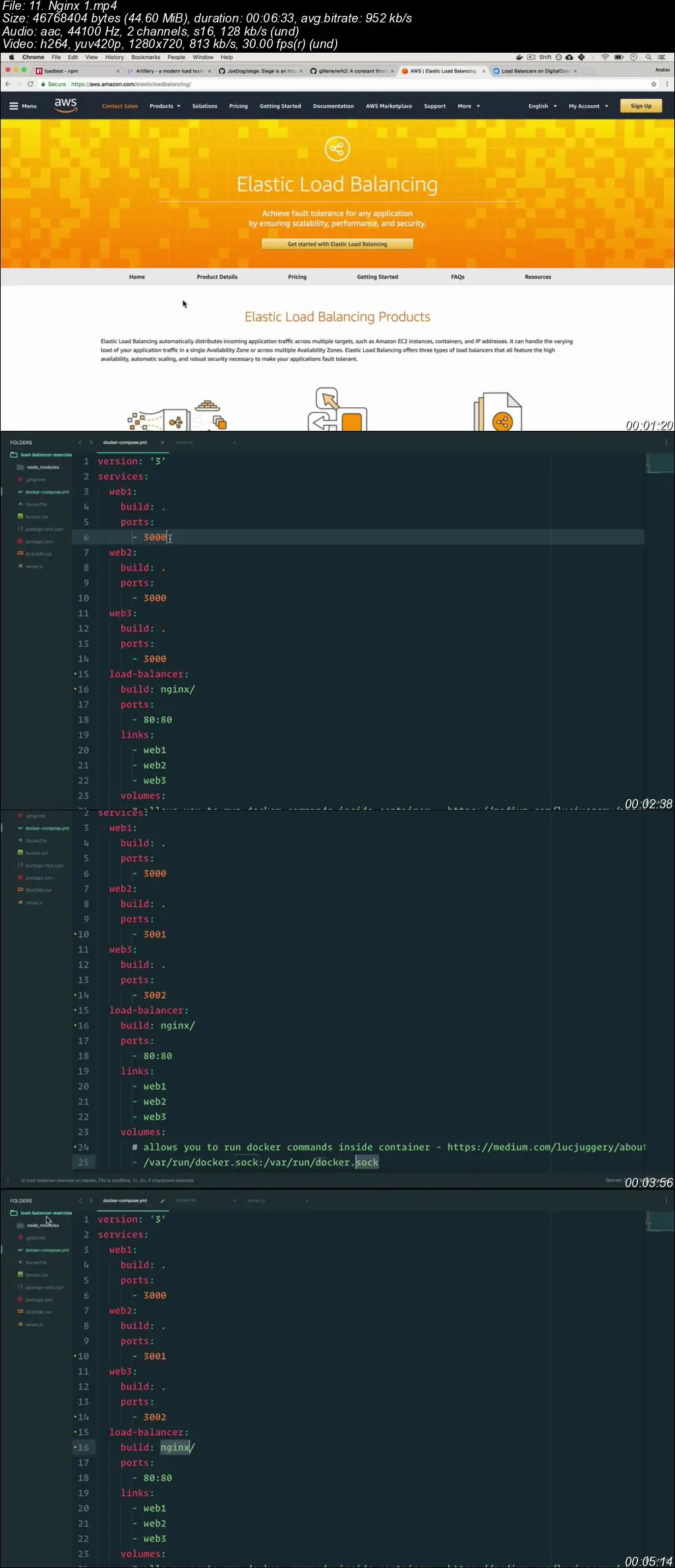Switch to Load Balancers on DigitalOcean tab

[535, 71]
